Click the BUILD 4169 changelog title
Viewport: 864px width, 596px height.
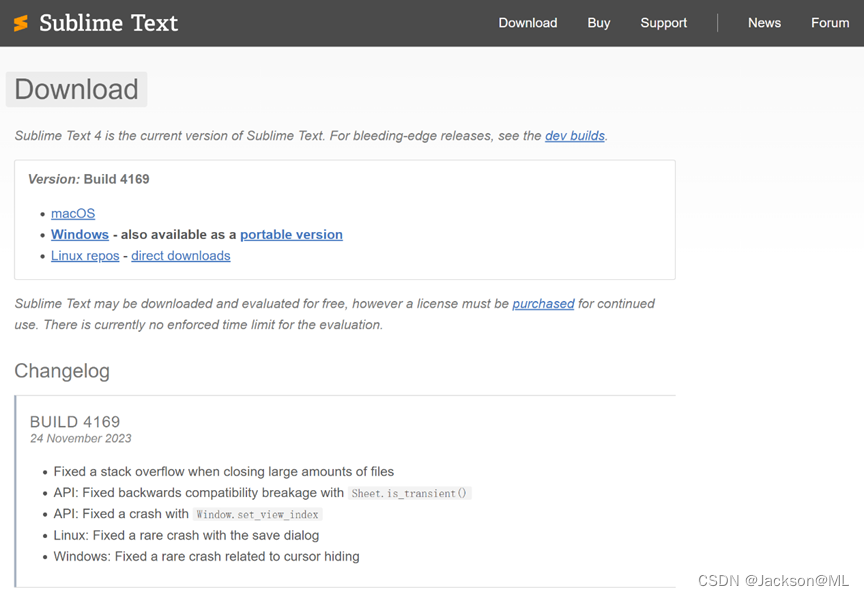(x=75, y=421)
